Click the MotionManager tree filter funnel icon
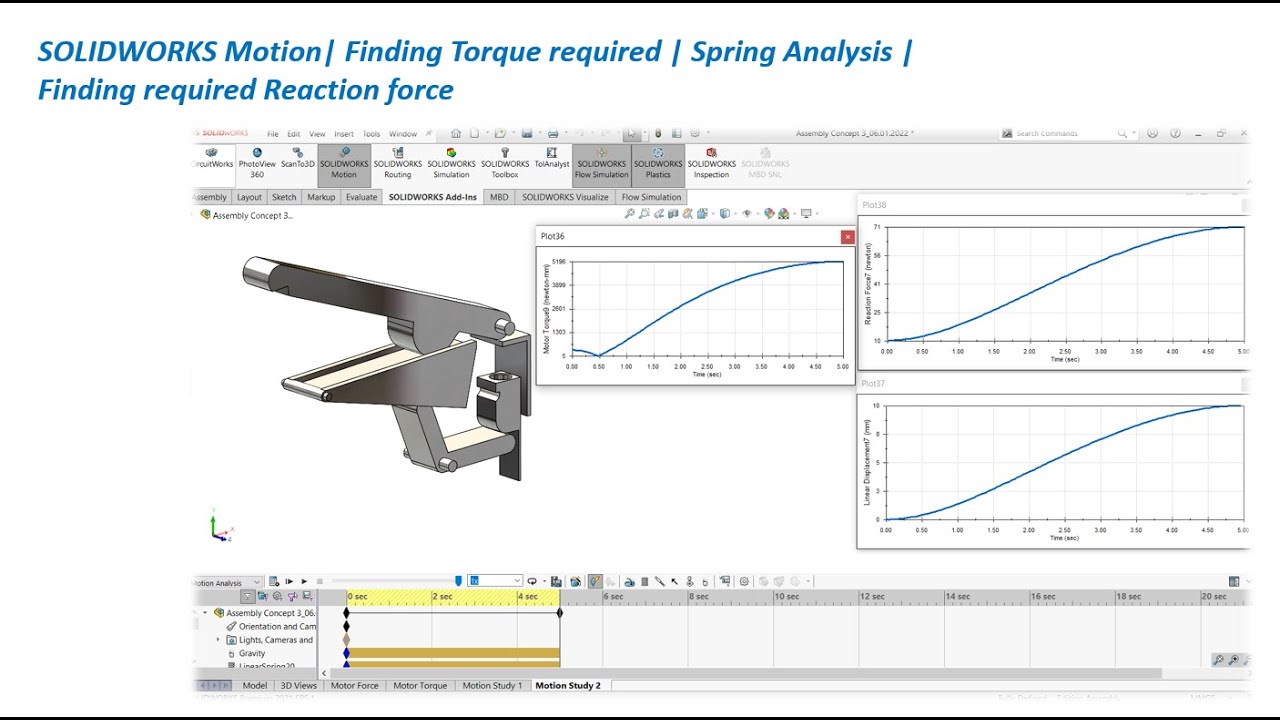 (x=247, y=595)
